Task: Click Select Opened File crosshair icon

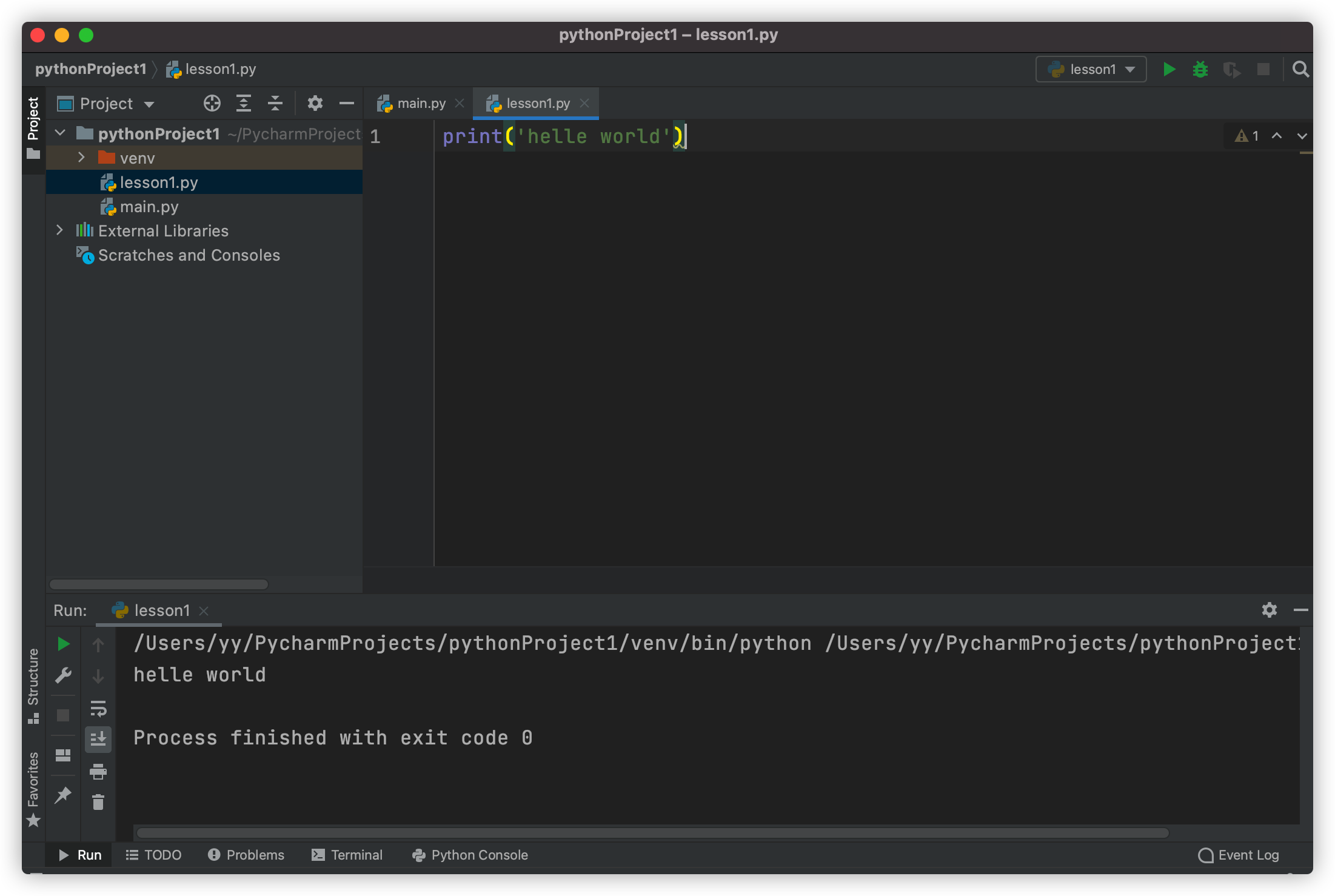Action: point(212,103)
